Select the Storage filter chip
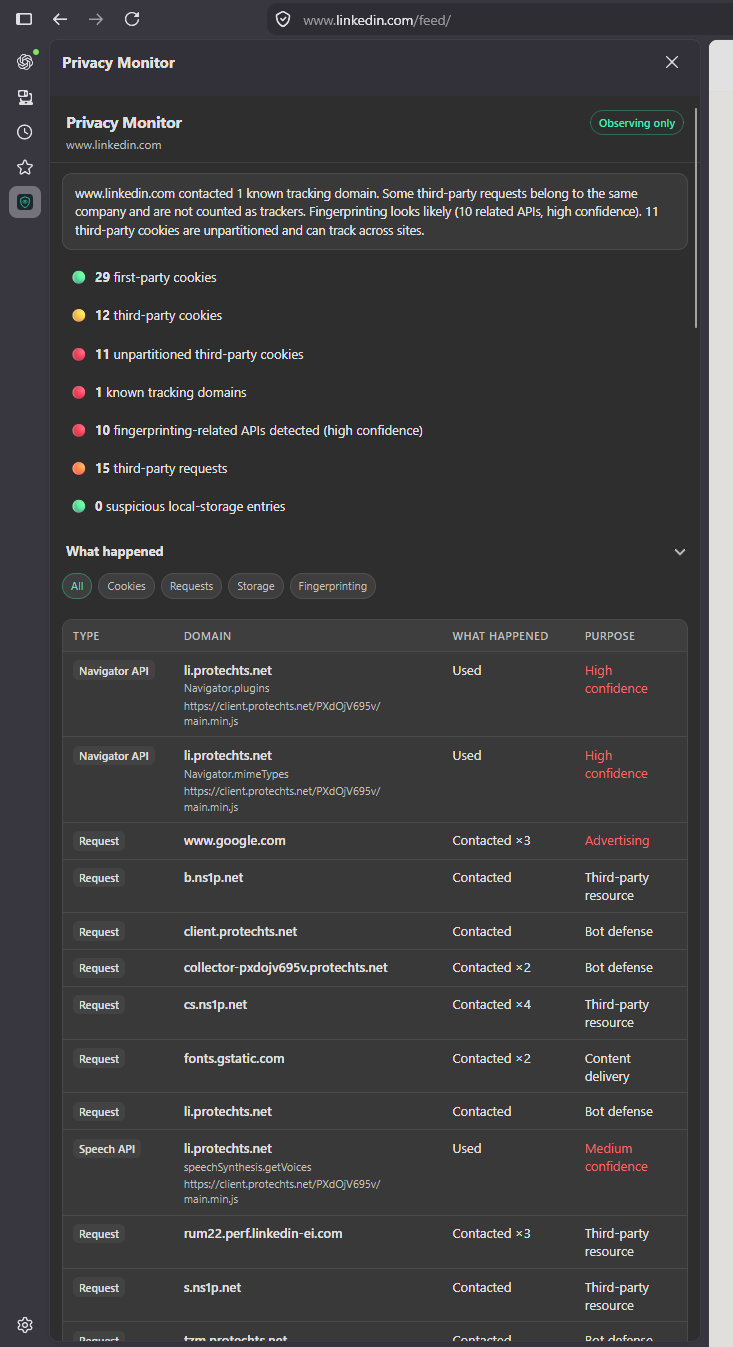The image size is (733, 1347). click(x=256, y=586)
